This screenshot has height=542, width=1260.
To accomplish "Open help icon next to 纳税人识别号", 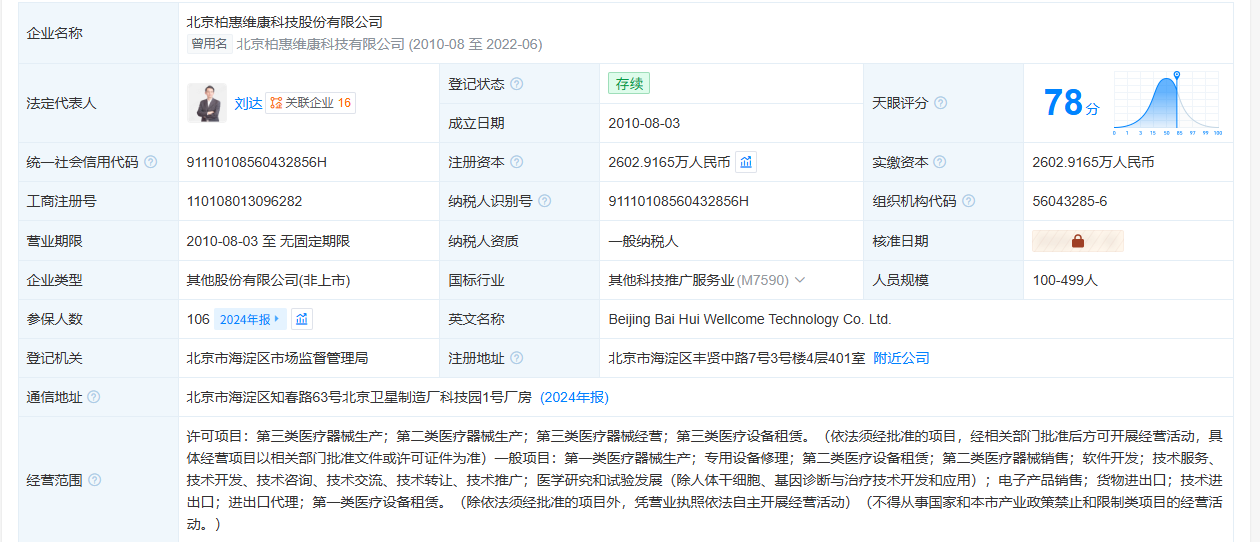I will tap(545, 201).
